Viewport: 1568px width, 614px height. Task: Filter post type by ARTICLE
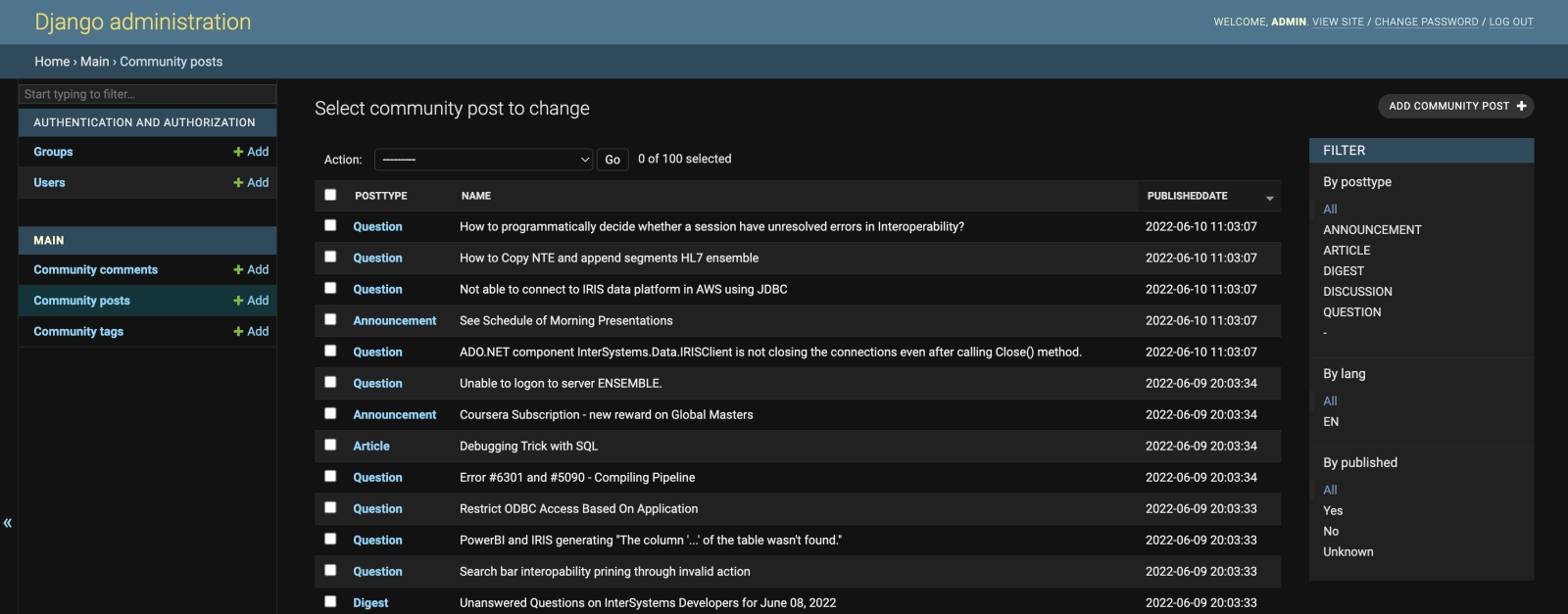coord(1347,251)
